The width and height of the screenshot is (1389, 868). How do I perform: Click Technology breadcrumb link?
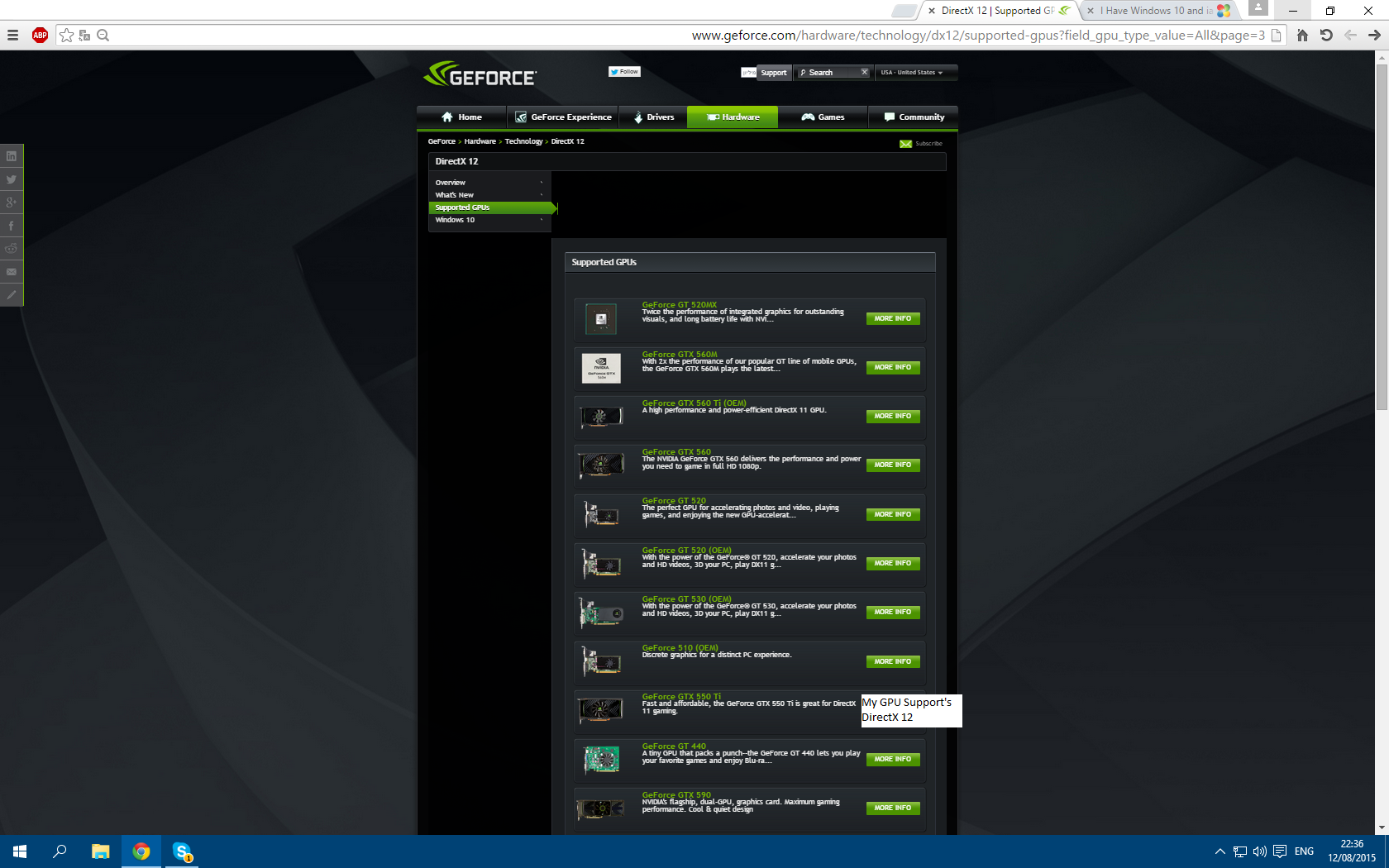coord(523,141)
